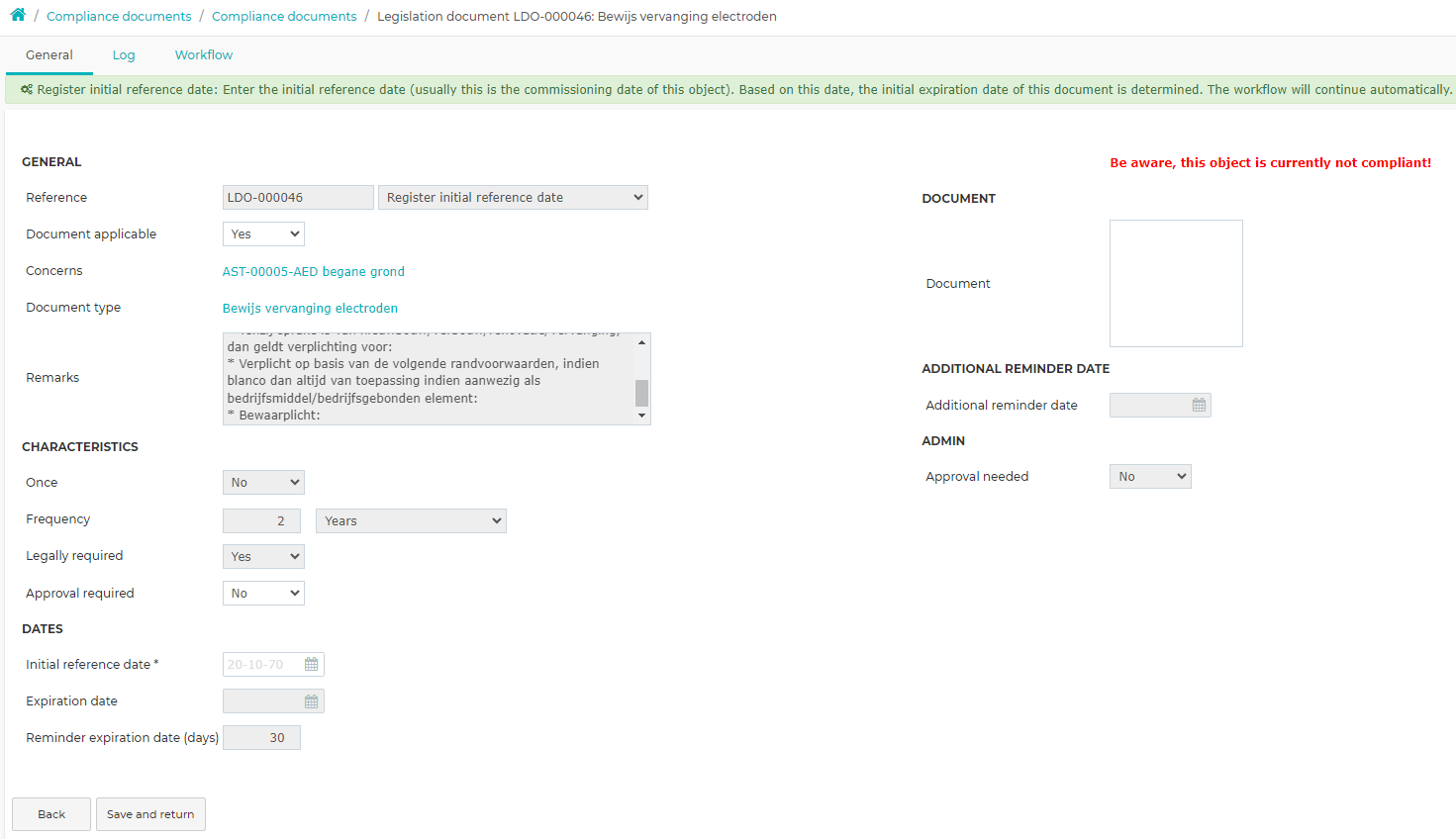
Task: Open Bewijs vervanging electroden document type link
Action: pyautogui.click(x=310, y=309)
